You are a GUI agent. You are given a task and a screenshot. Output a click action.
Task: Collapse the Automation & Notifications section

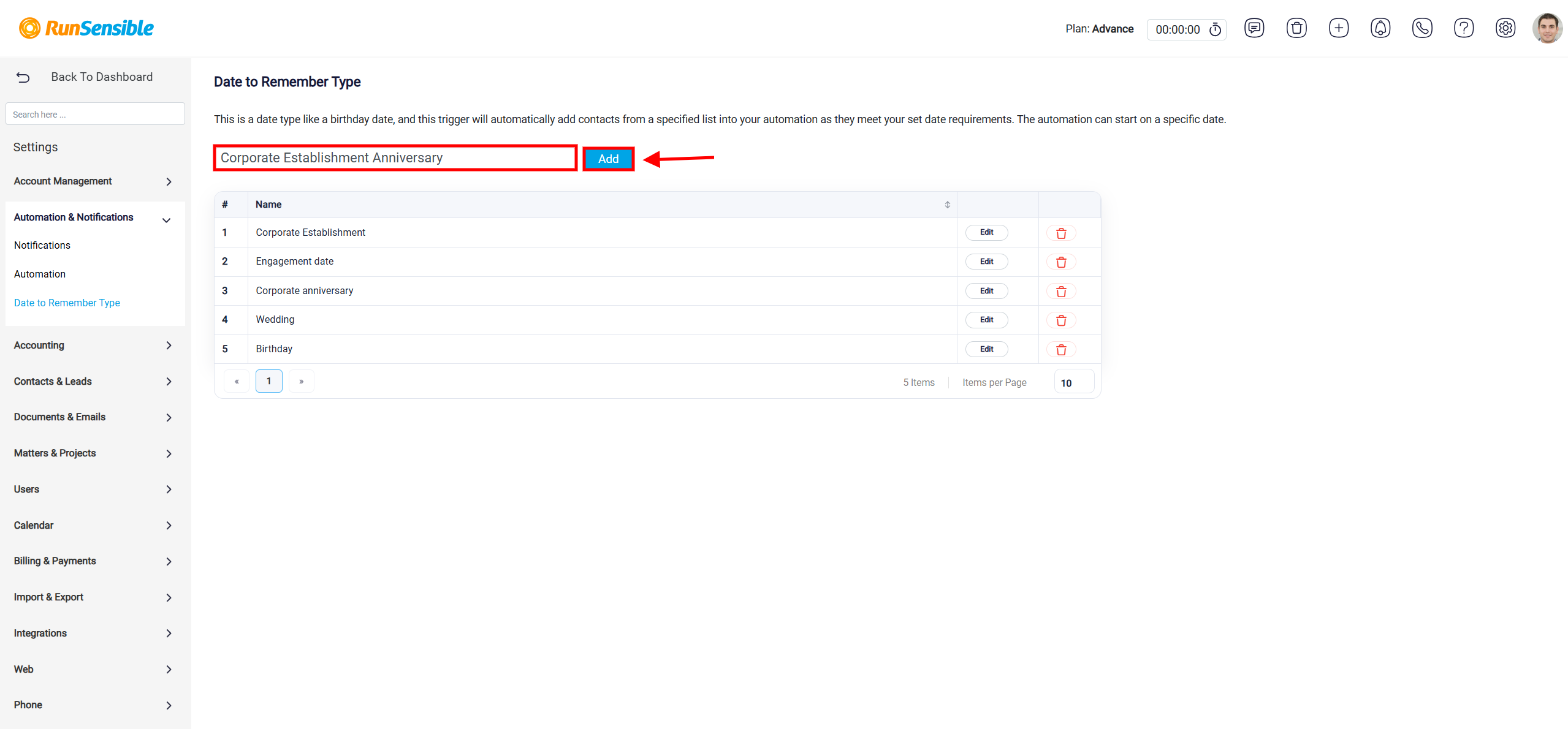166,220
